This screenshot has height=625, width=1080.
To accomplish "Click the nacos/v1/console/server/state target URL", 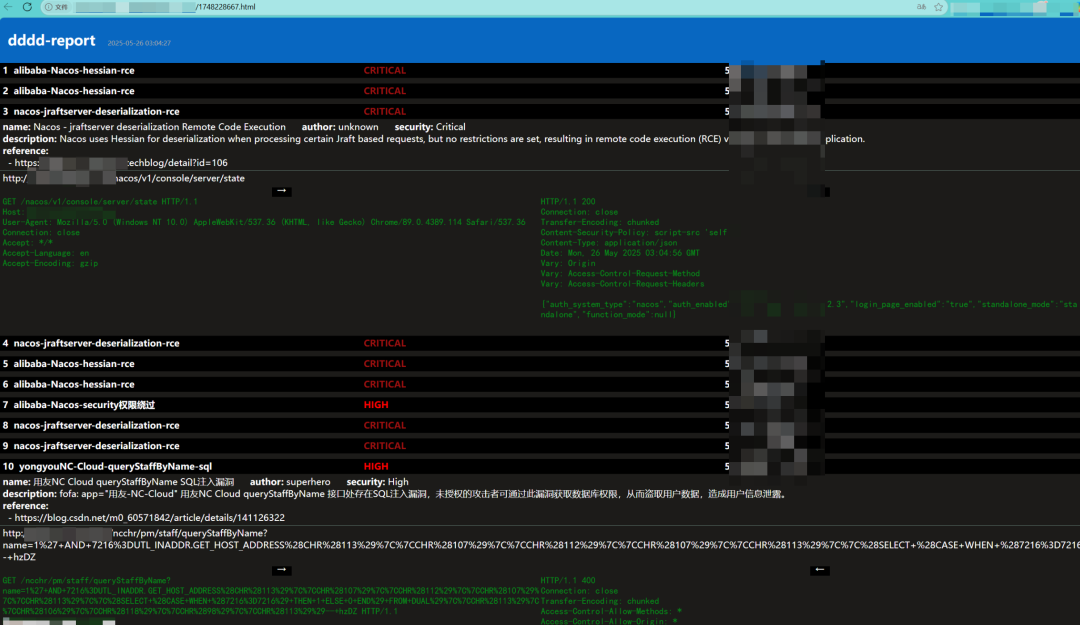I will (123, 178).
